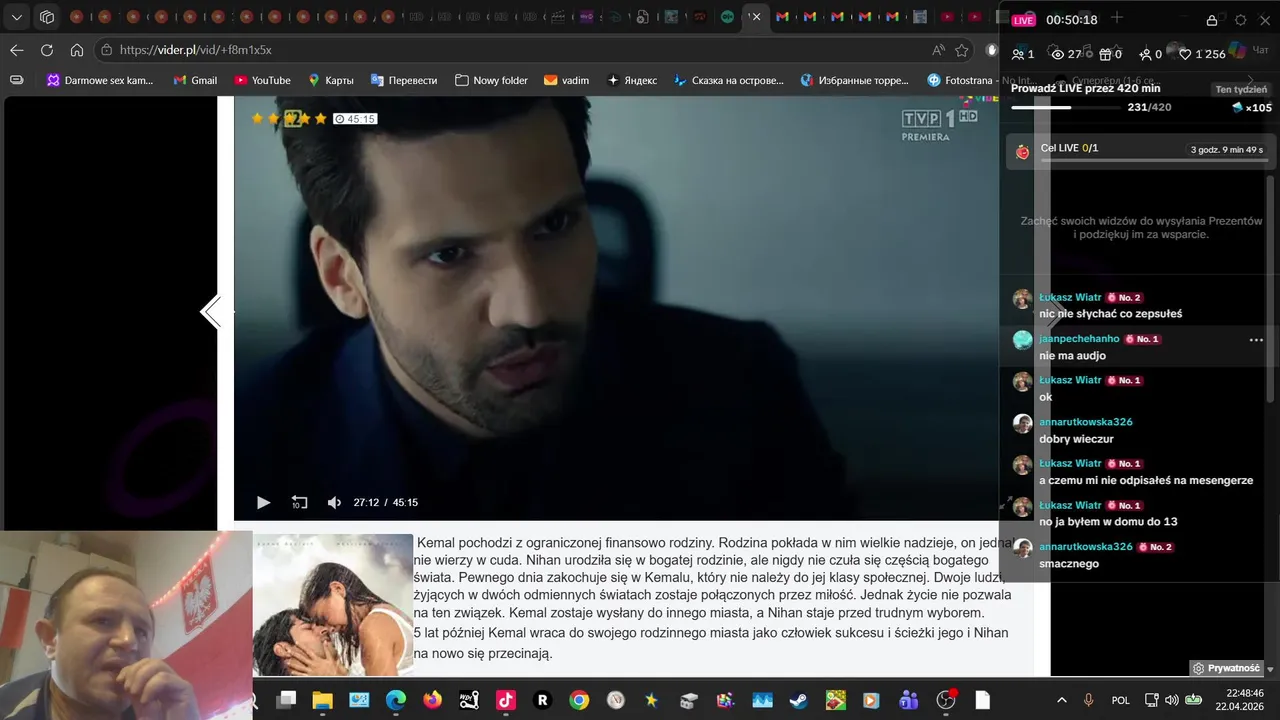Open Google Chrome from the taskbar
Viewport: 1280px width, 720px height.
(x=579, y=700)
